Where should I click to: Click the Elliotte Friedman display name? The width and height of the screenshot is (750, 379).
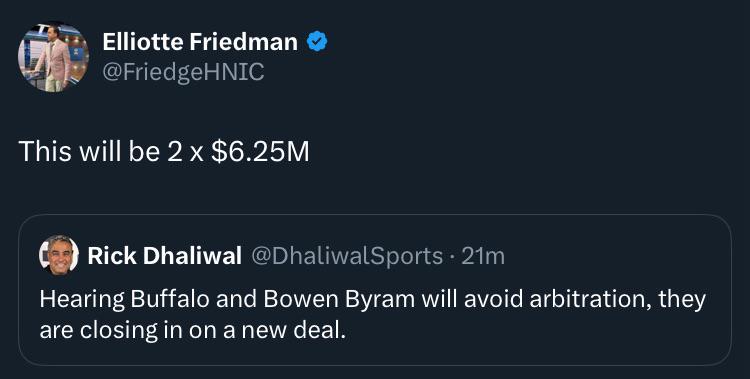pyautogui.click(x=200, y=42)
